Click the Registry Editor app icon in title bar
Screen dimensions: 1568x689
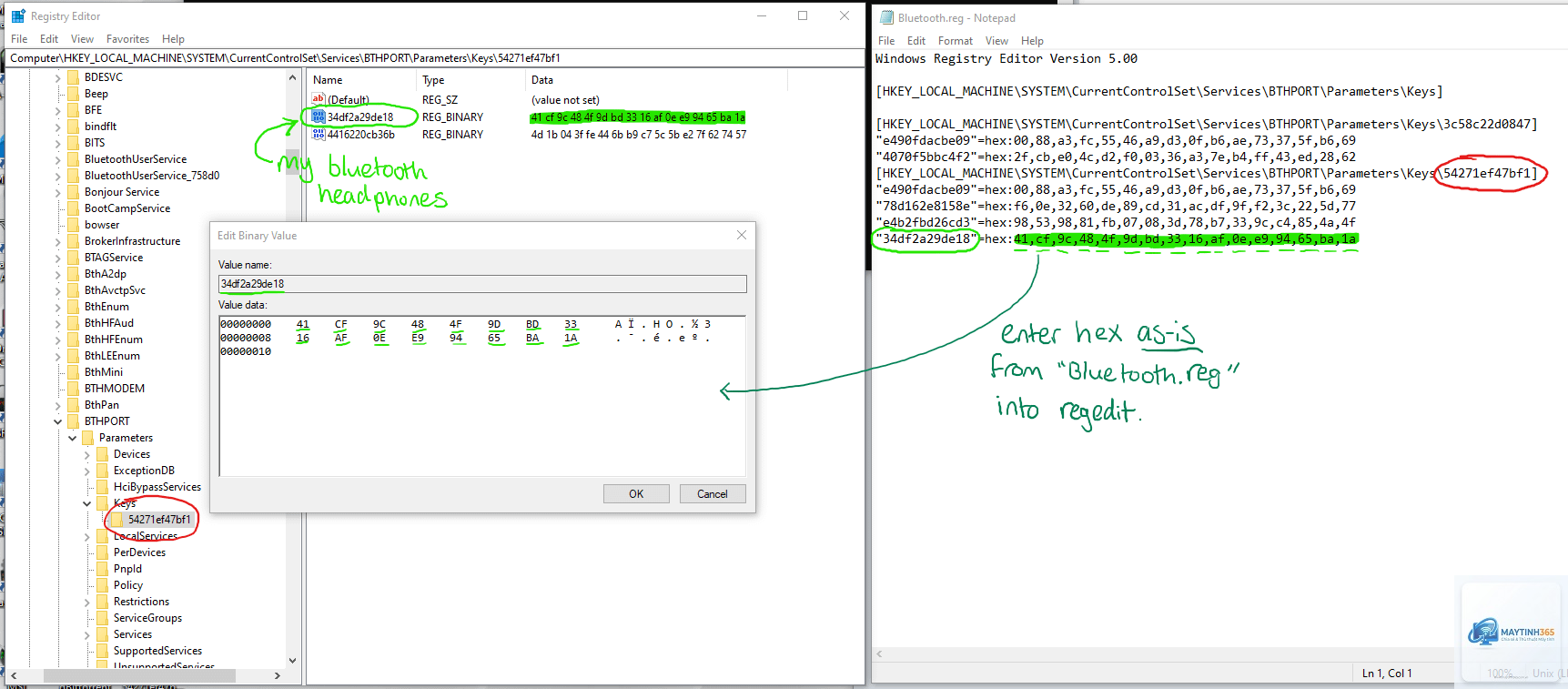[x=18, y=16]
